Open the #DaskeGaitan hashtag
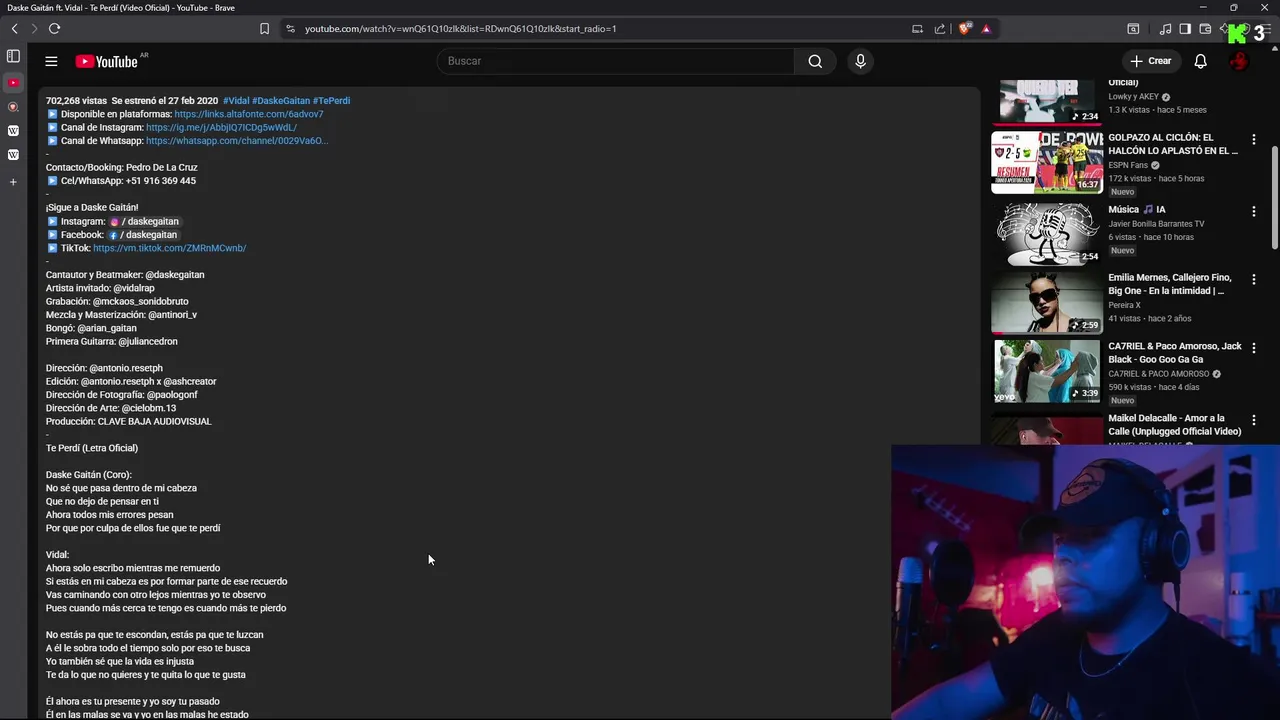 [x=281, y=101]
